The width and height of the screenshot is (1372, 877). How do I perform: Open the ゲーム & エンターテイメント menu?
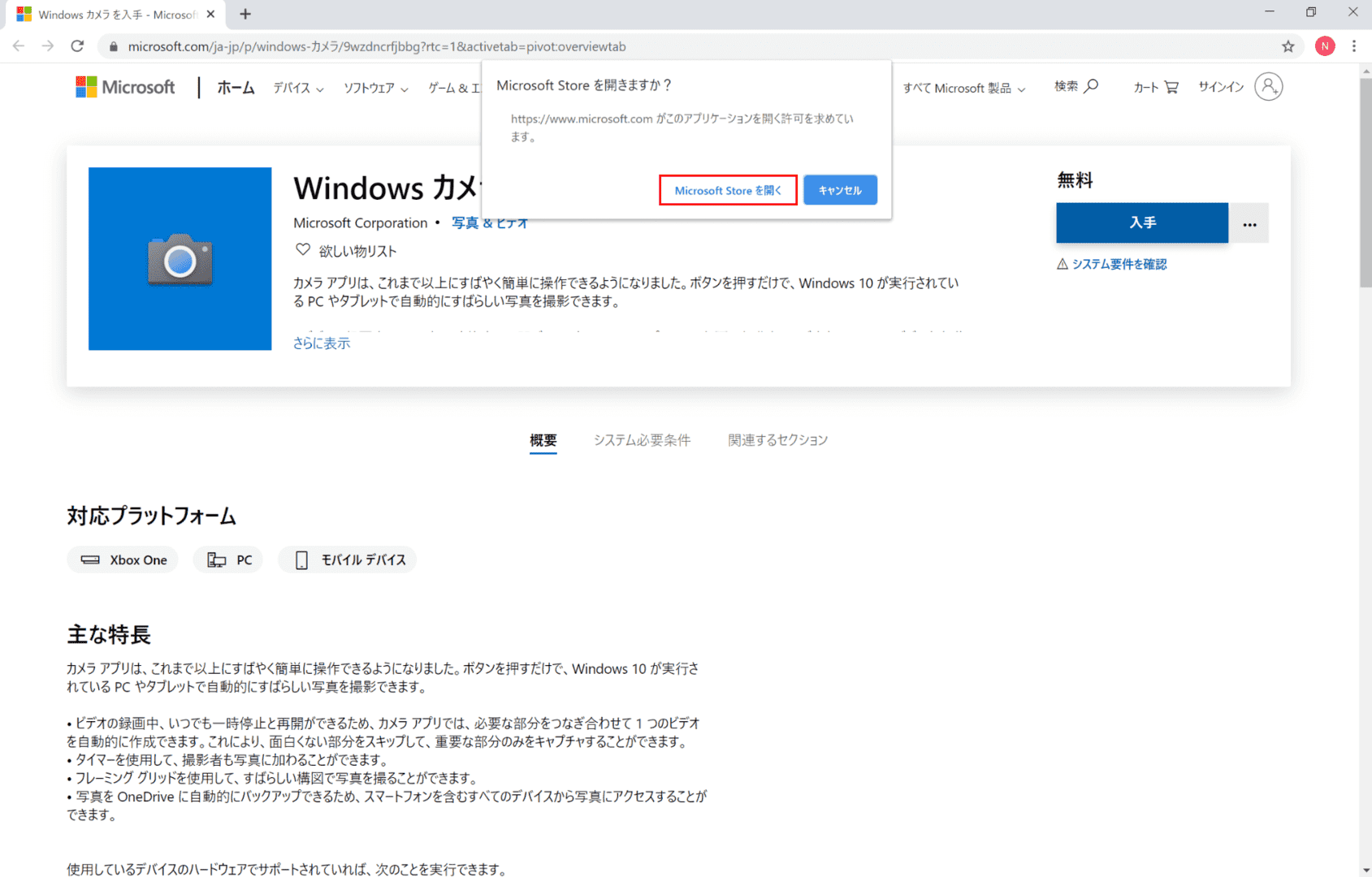pos(454,88)
